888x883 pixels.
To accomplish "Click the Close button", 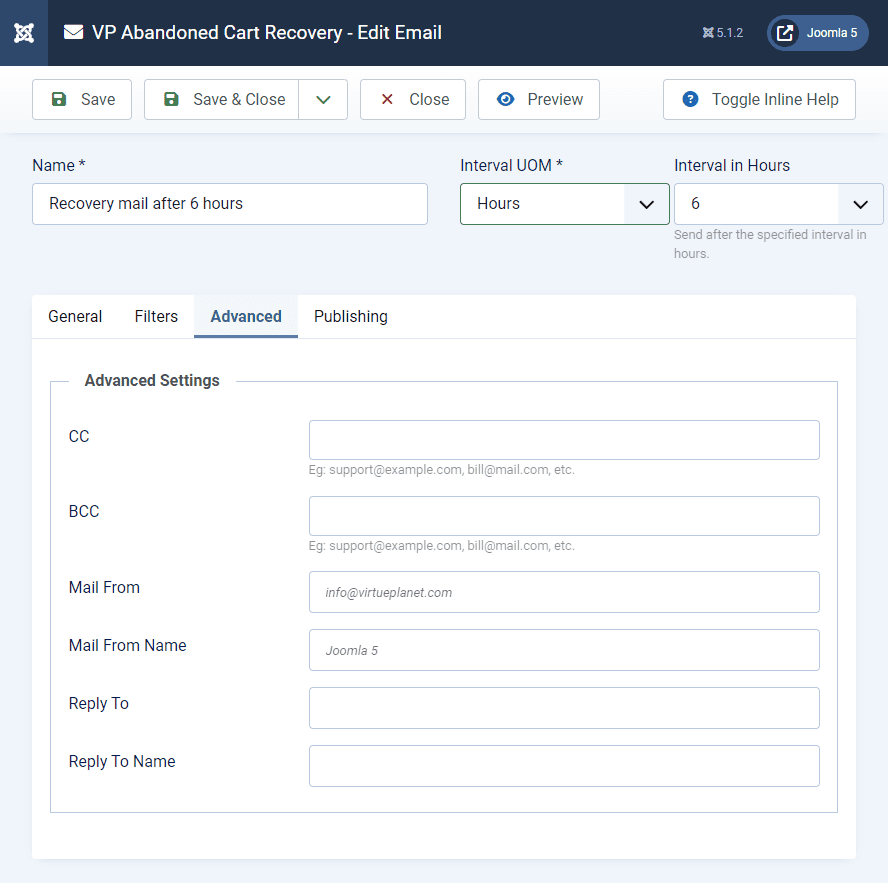I will click(x=413, y=100).
